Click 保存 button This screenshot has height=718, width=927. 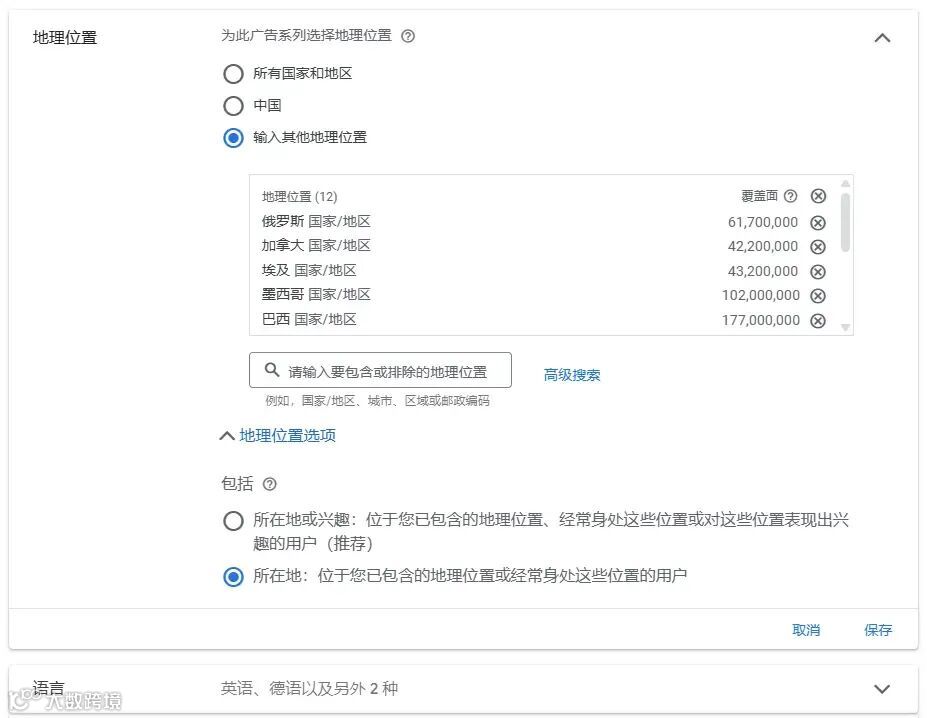pyautogui.click(x=878, y=630)
